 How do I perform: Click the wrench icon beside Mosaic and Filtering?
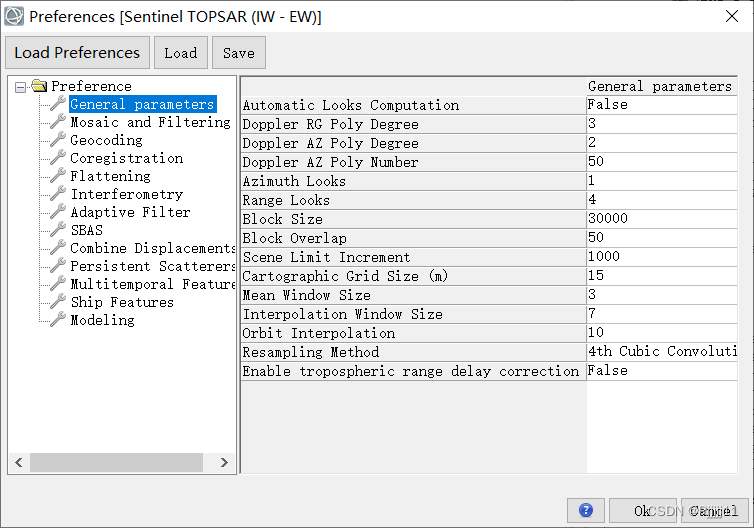click(x=58, y=121)
